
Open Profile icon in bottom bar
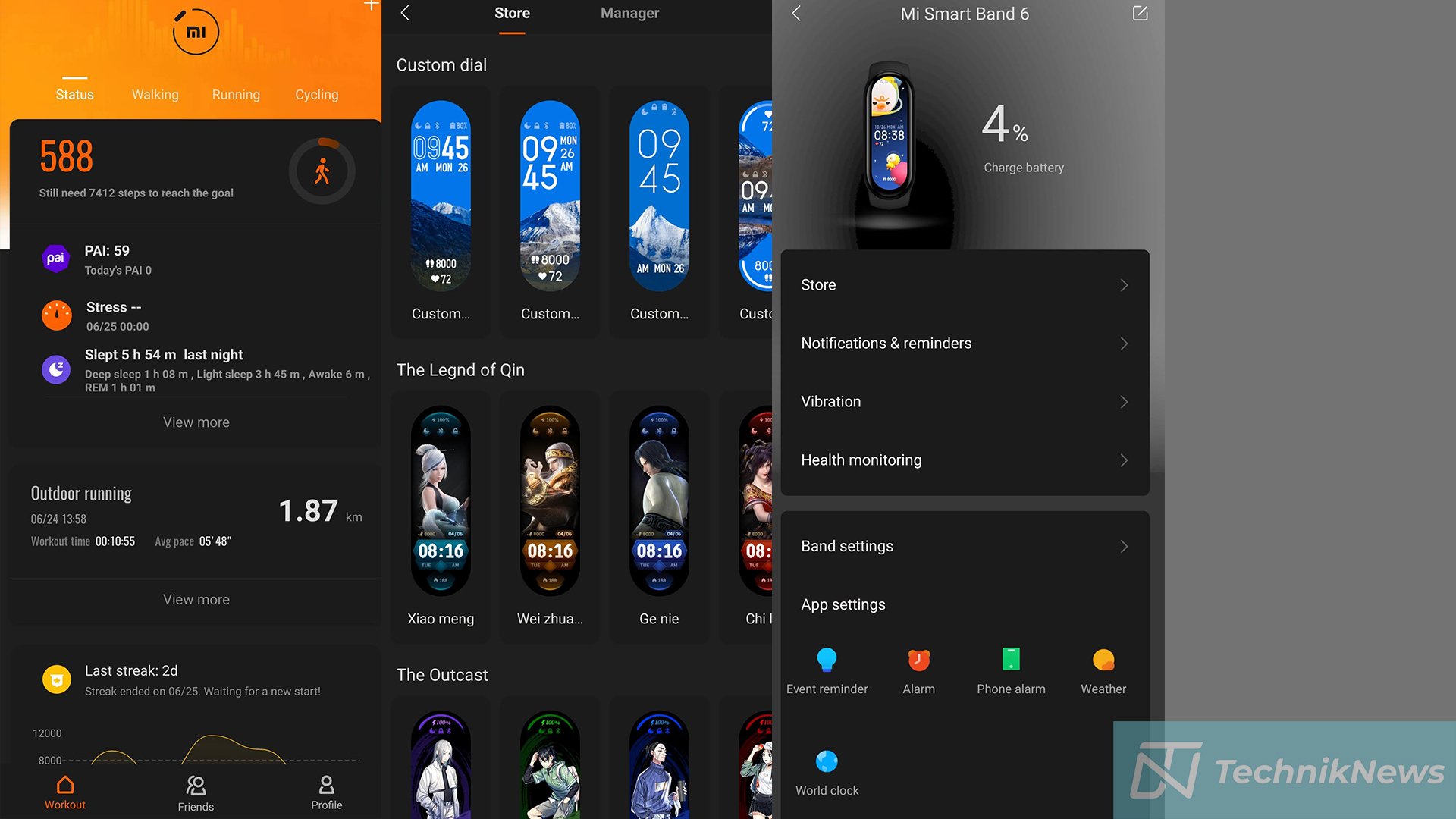[327, 785]
